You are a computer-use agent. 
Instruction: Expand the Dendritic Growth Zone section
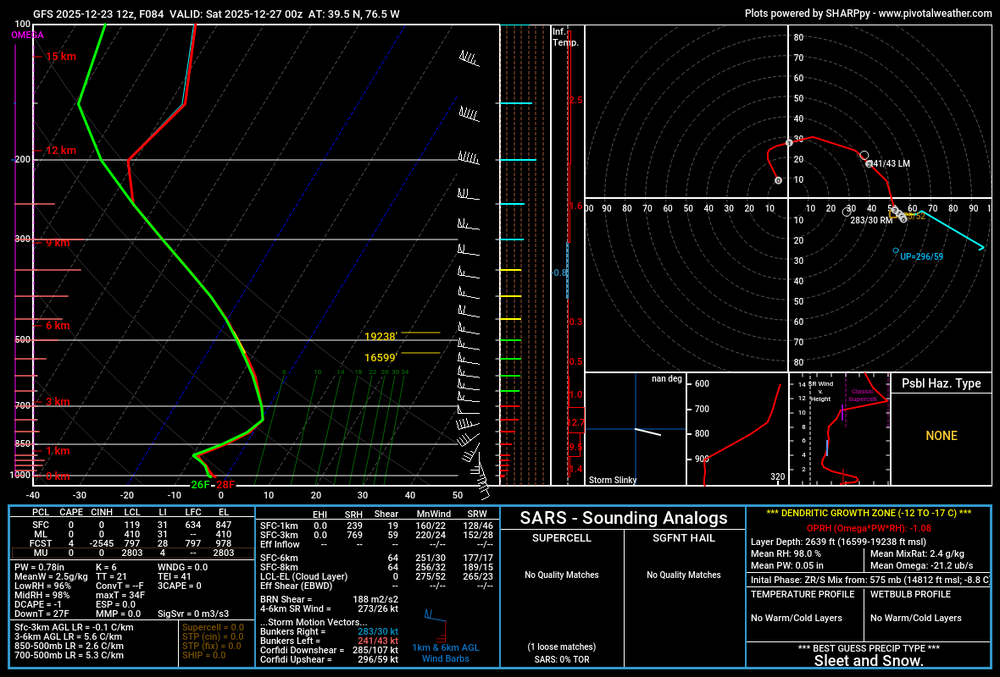(x=868, y=513)
